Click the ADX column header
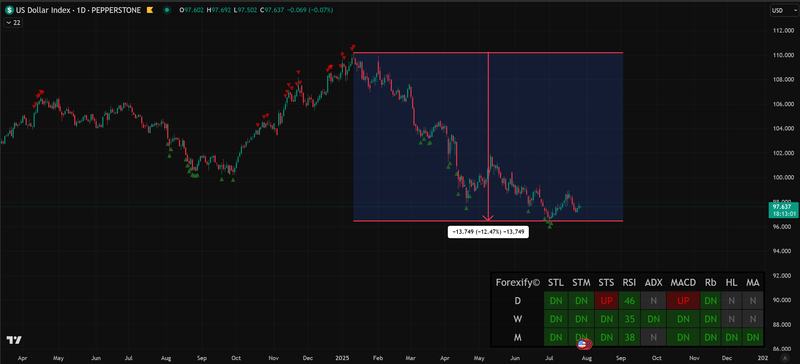The image size is (800, 364). (653, 282)
